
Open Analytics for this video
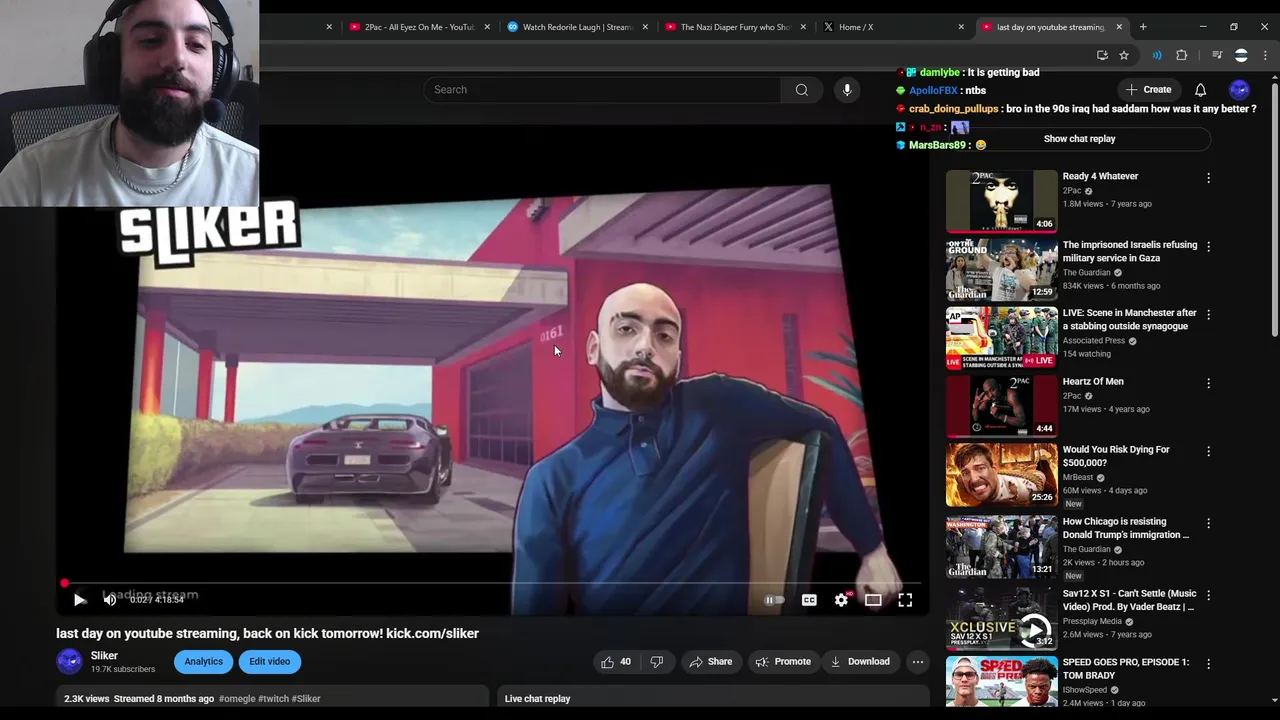(x=203, y=661)
